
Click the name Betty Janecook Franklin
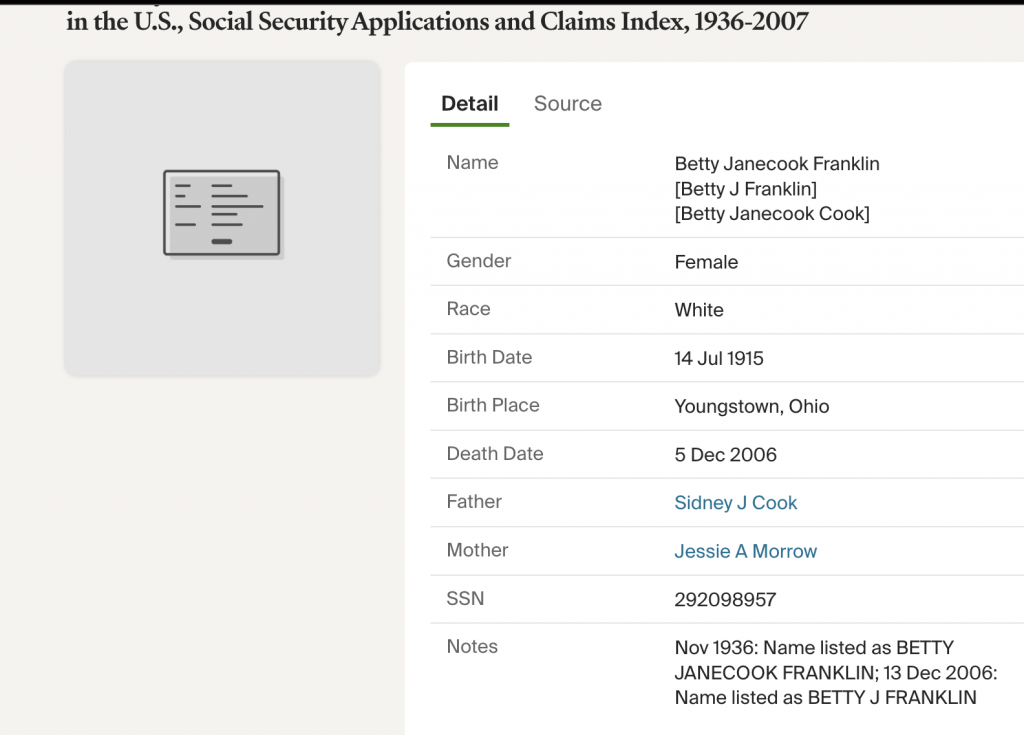(776, 164)
